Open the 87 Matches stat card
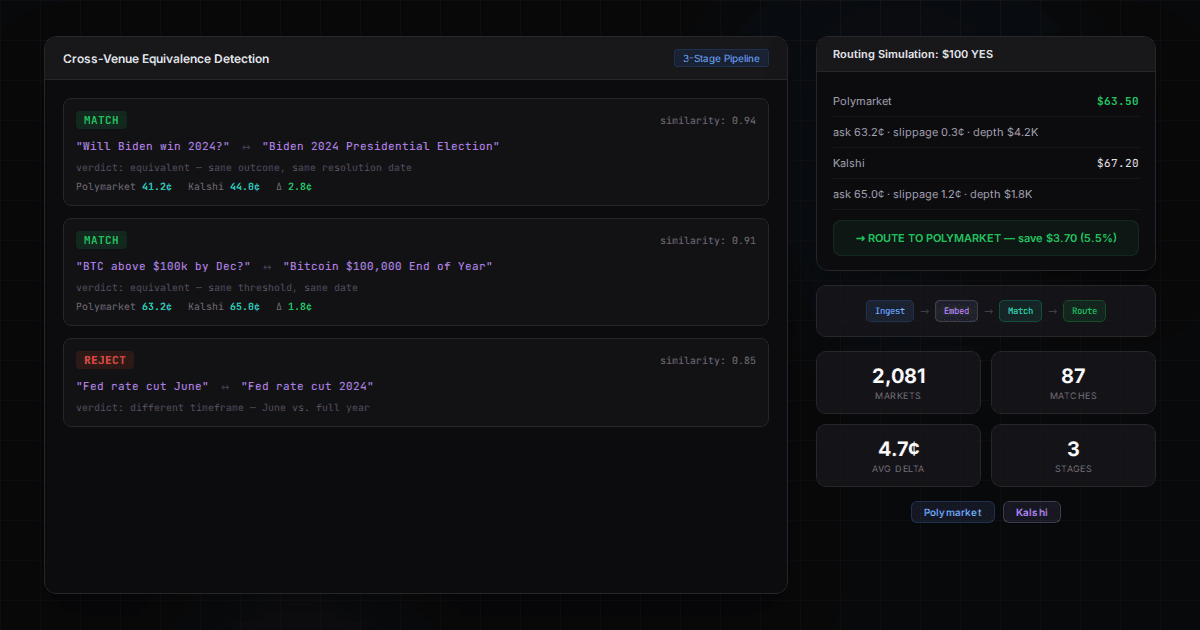Image resolution: width=1200 pixels, height=630 pixels. (1073, 382)
